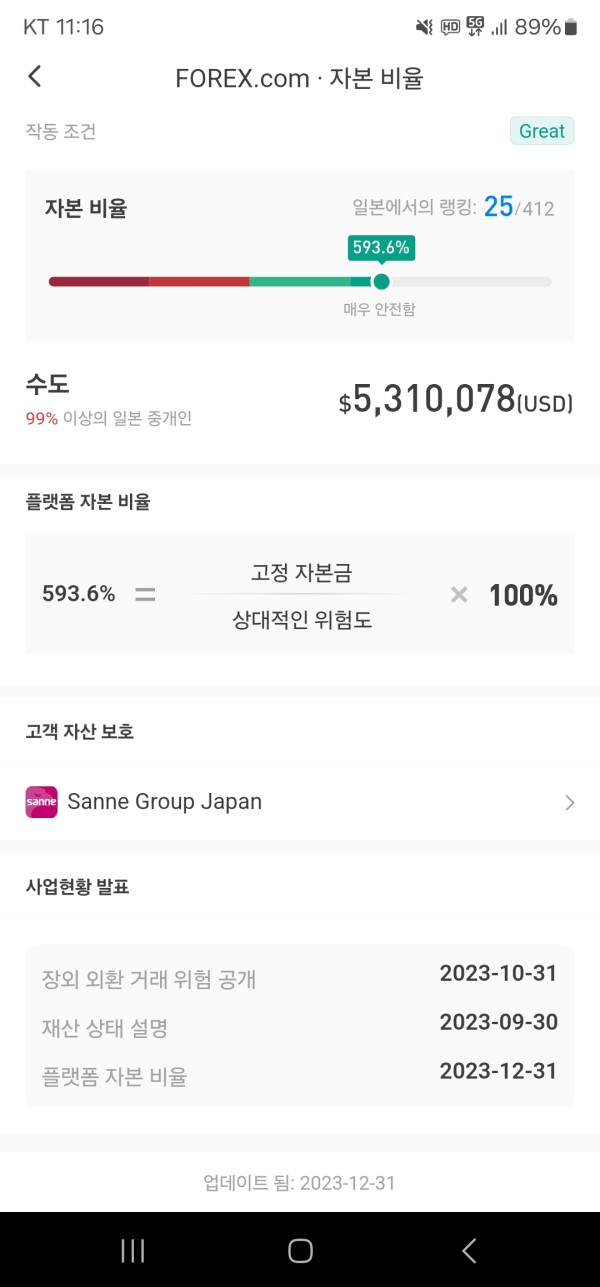Screen dimensions: 600x1287
Task: Tap the Great rating badge
Action: [542, 131]
